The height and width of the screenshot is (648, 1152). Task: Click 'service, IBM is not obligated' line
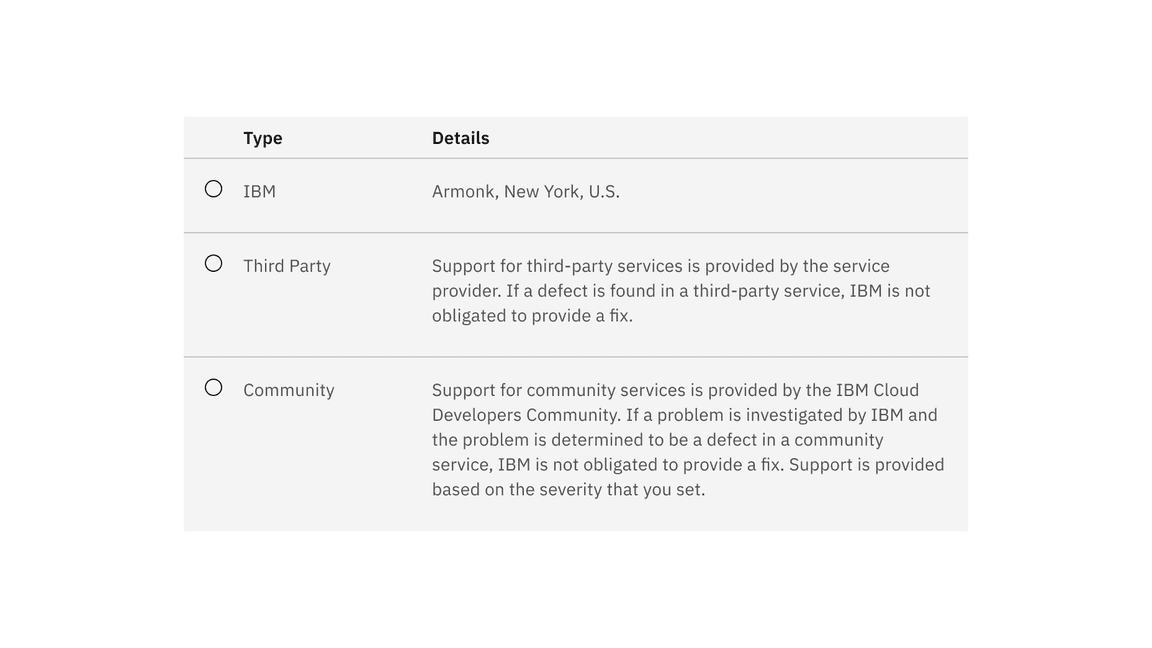(x=688, y=465)
